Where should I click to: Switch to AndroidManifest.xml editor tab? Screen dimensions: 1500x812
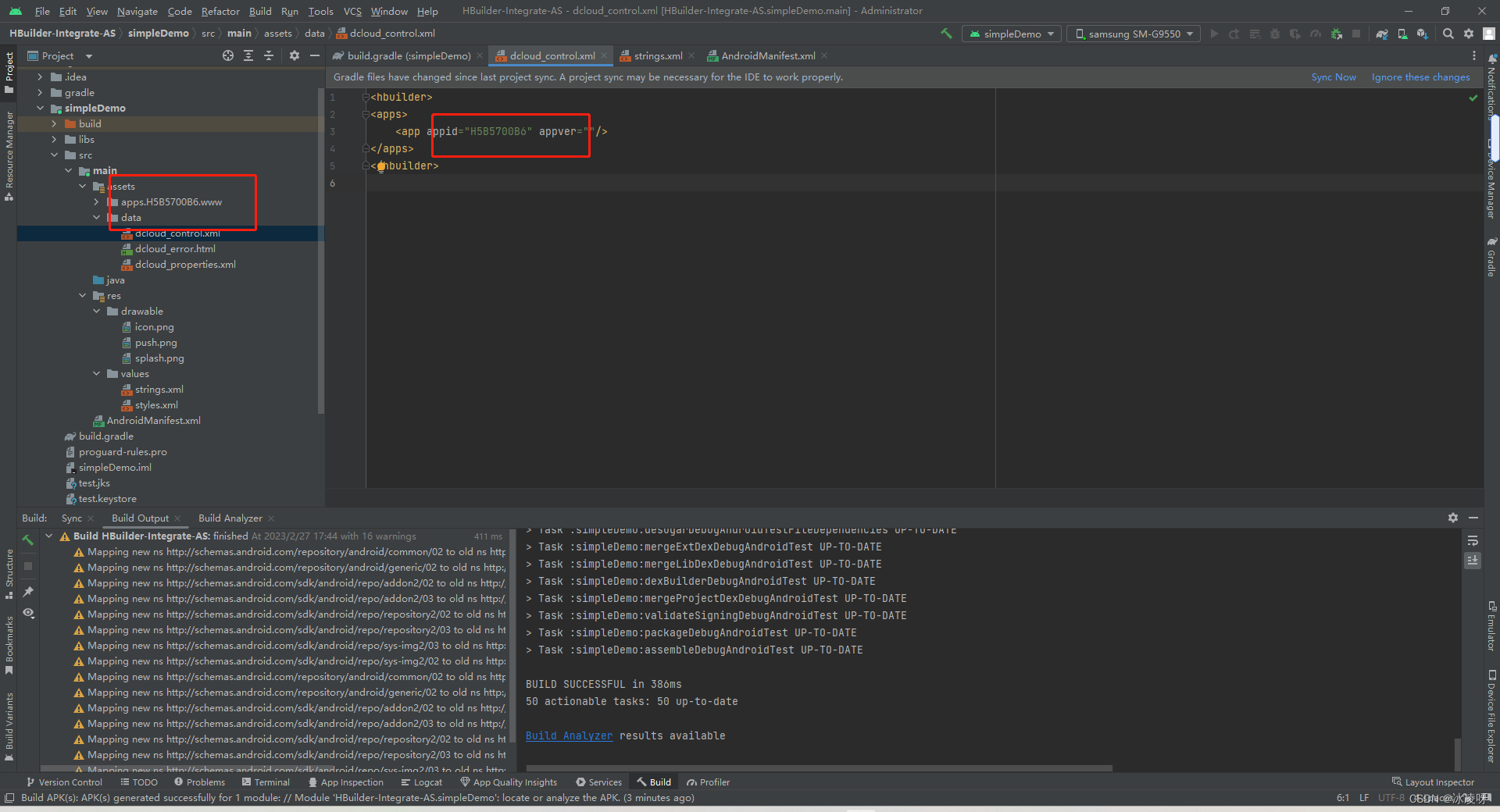tap(767, 55)
